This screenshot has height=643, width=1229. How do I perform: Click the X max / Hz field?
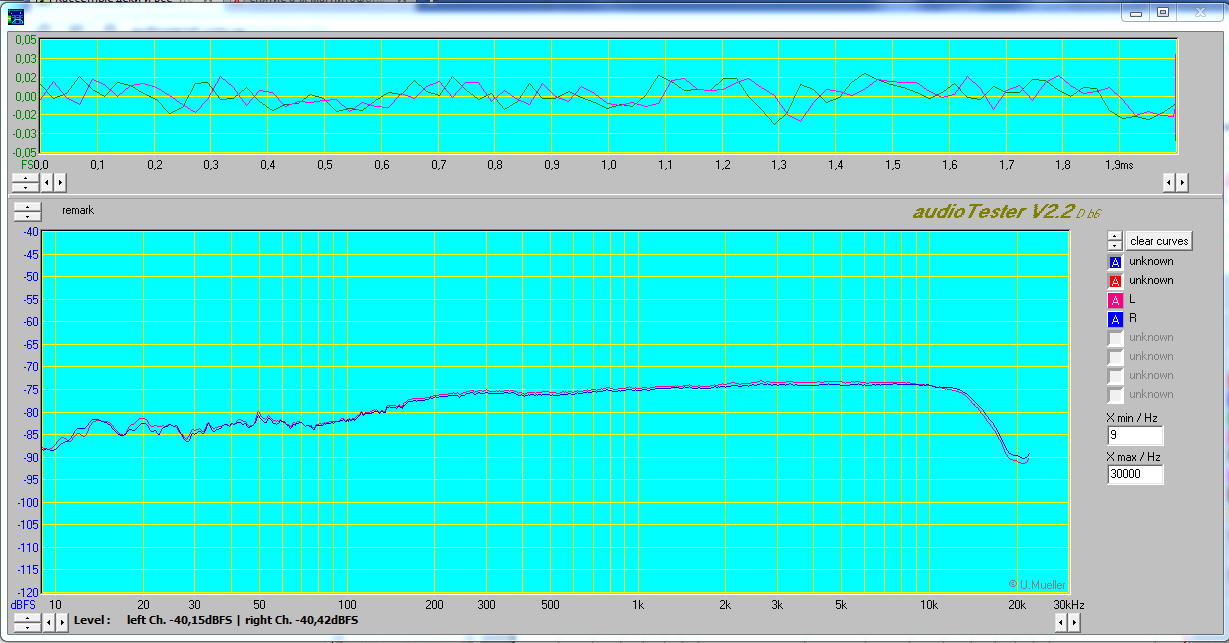[x=1135, y=475]
